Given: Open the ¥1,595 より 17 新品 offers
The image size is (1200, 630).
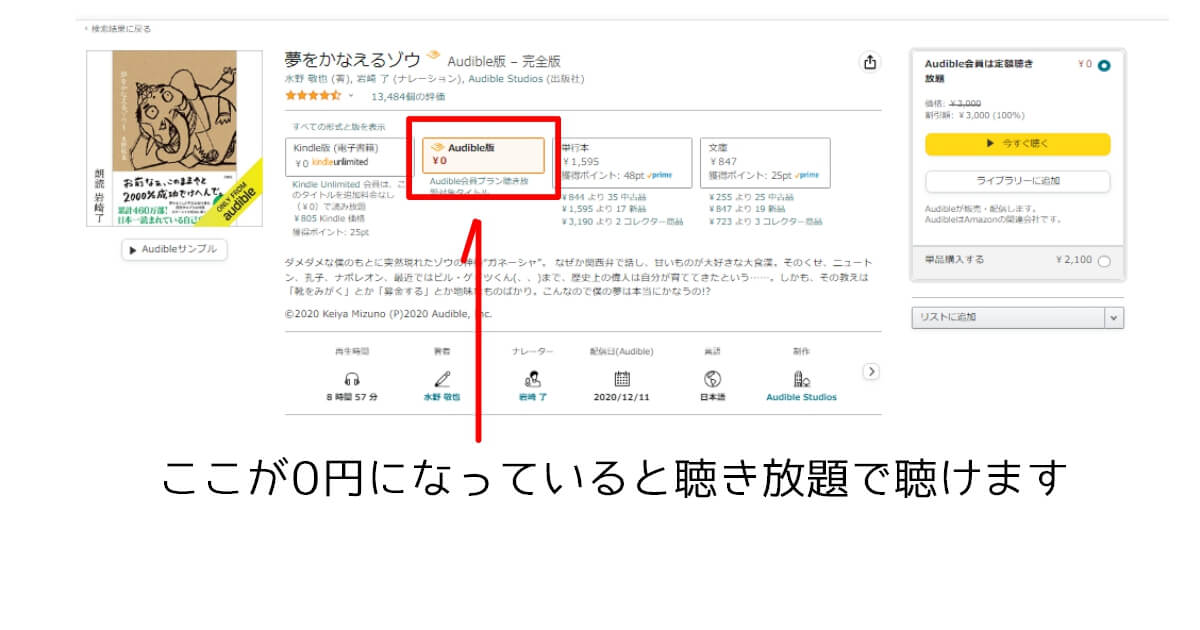Looking at the screenshot, I should [x=603, y=209].
